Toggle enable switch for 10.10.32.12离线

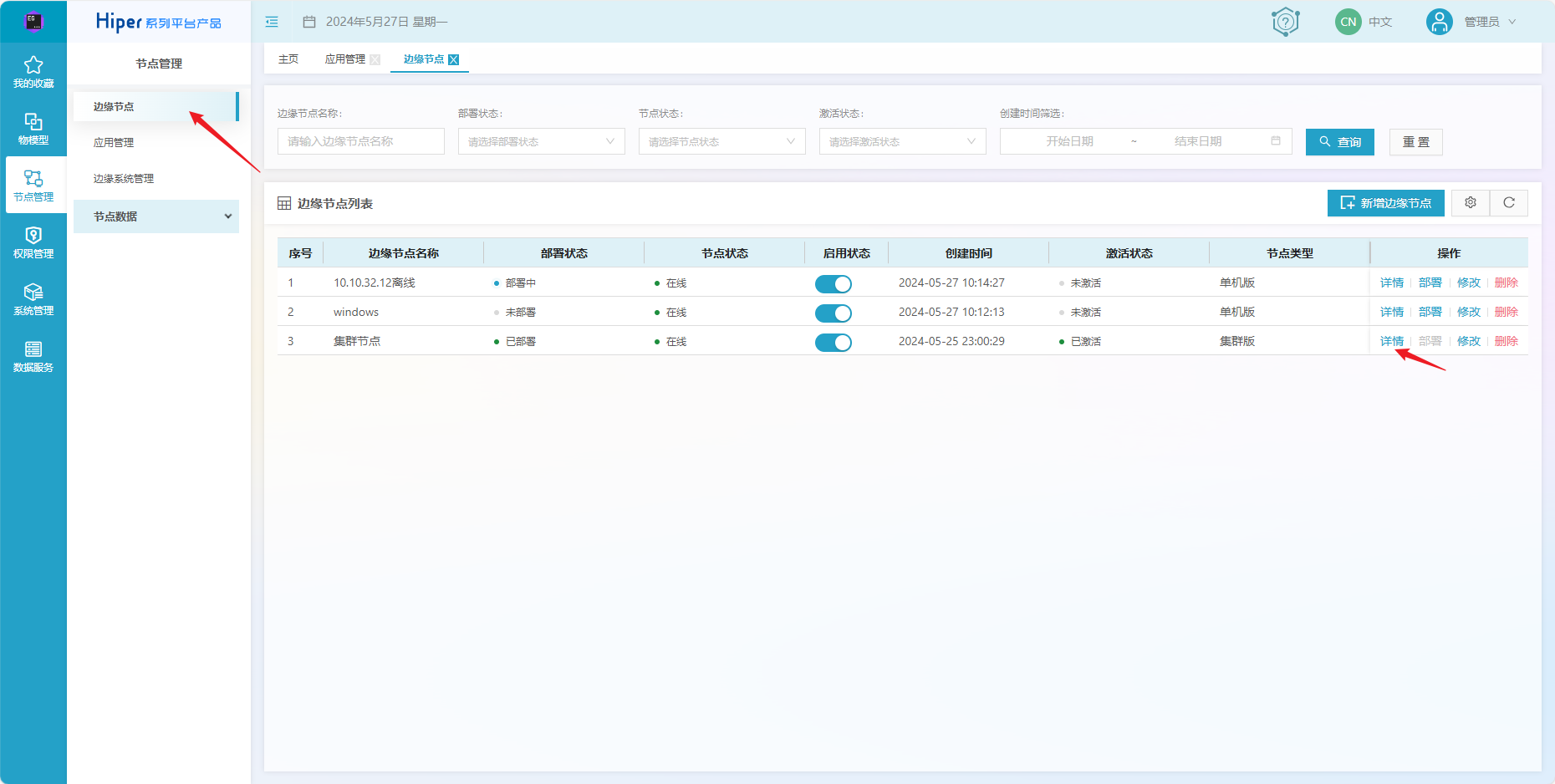[834, 284]
